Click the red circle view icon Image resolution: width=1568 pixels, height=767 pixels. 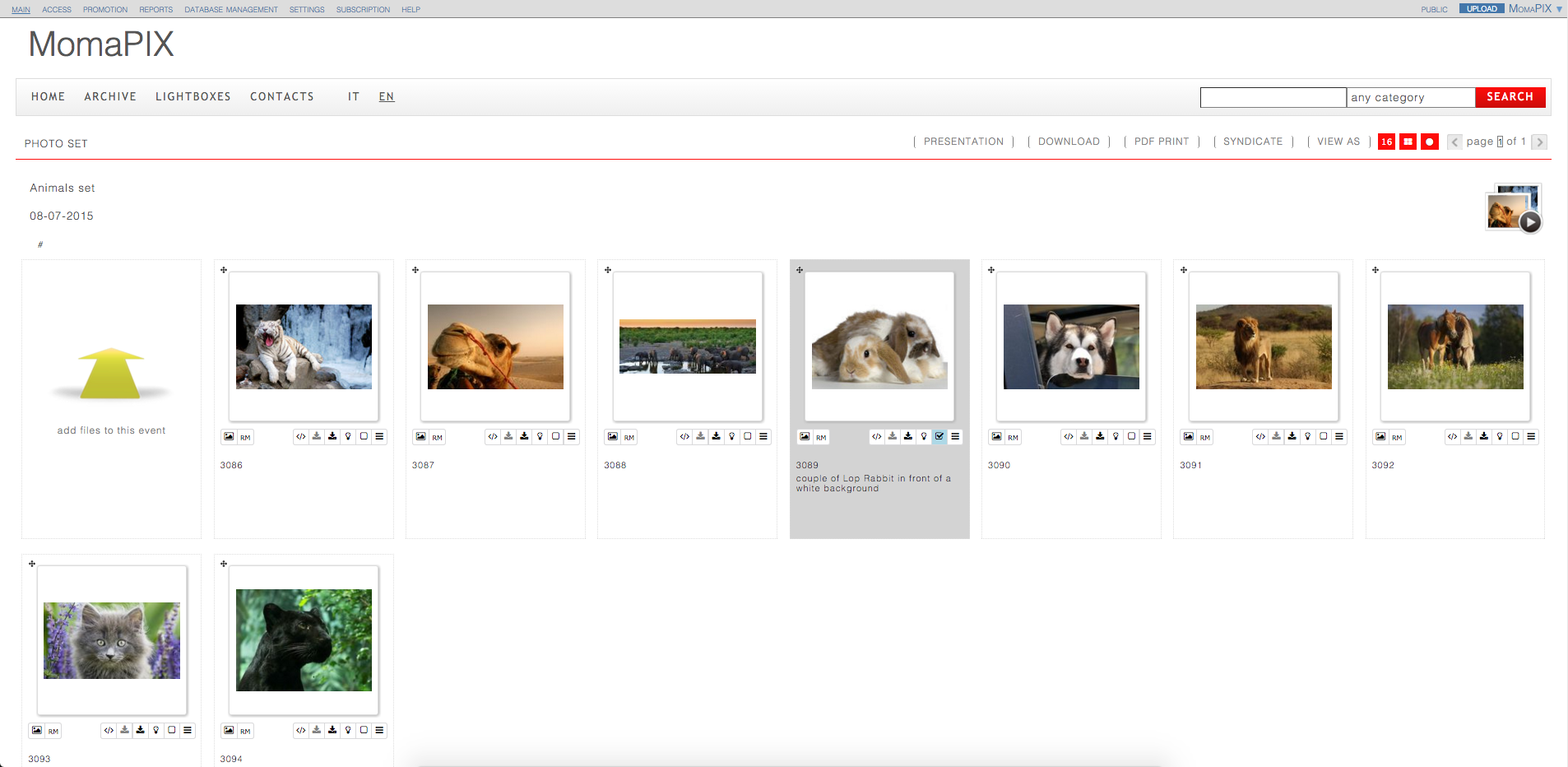[x=1430, y=142]
